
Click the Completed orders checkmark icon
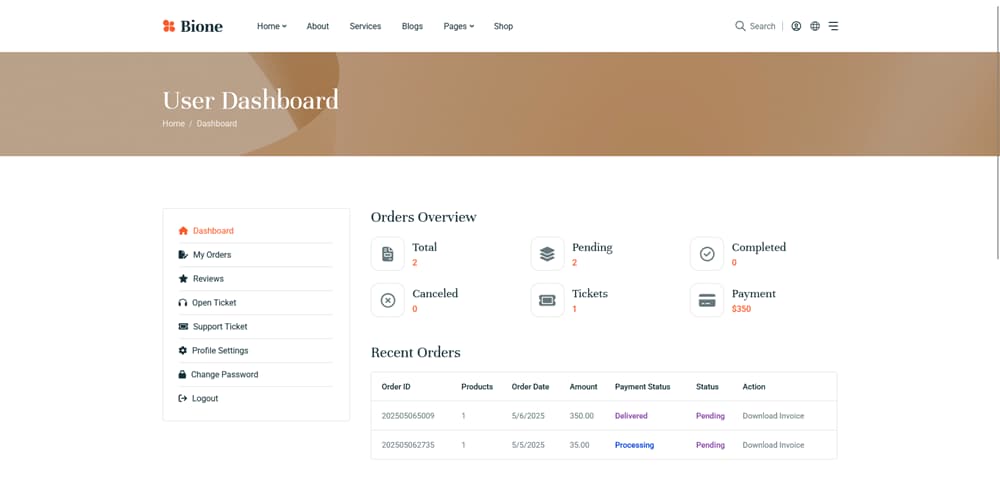(707, 254)
